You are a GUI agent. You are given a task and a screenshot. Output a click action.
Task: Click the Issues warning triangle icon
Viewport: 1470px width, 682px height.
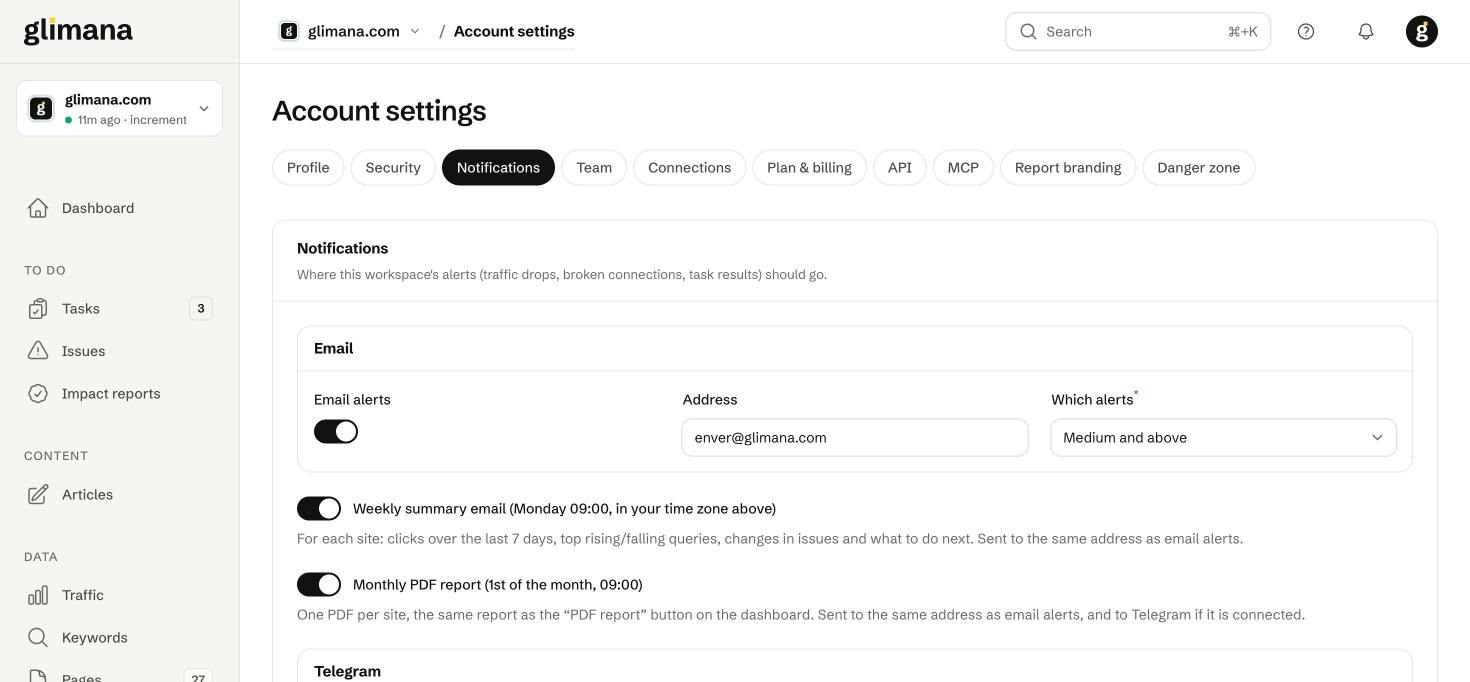pos(38,351)
